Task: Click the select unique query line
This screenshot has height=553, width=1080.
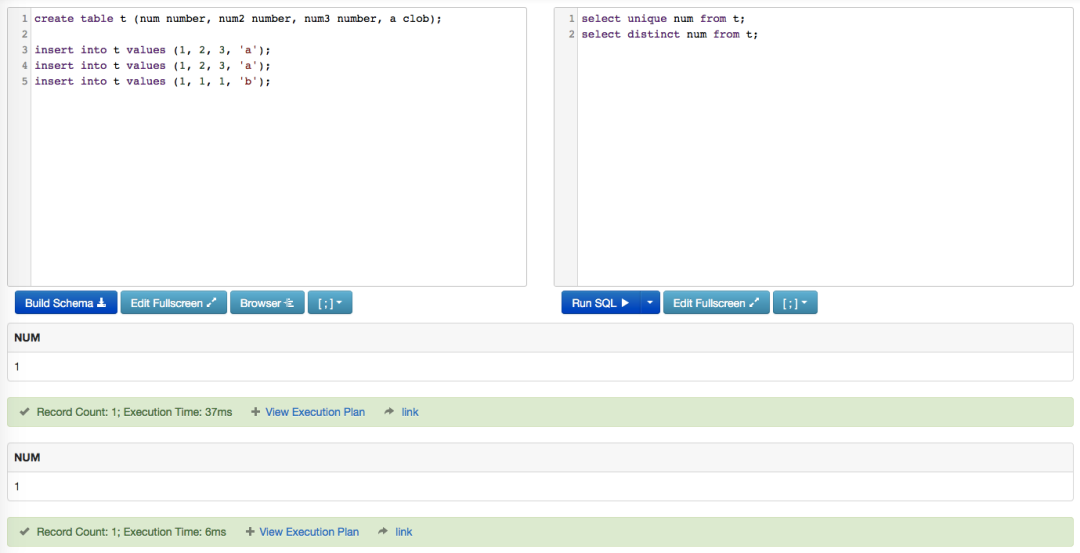Action: (x=663, y=19)
